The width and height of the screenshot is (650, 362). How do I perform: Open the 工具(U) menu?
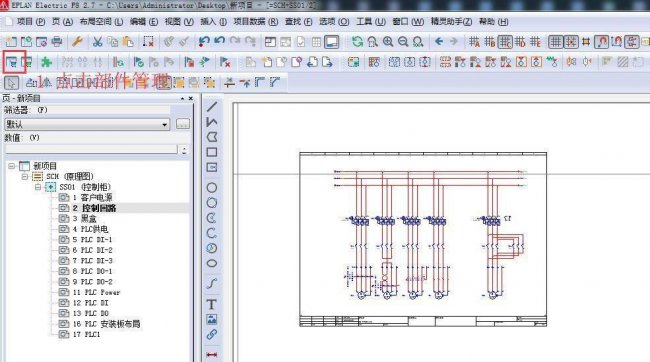(x=371, y=22)
